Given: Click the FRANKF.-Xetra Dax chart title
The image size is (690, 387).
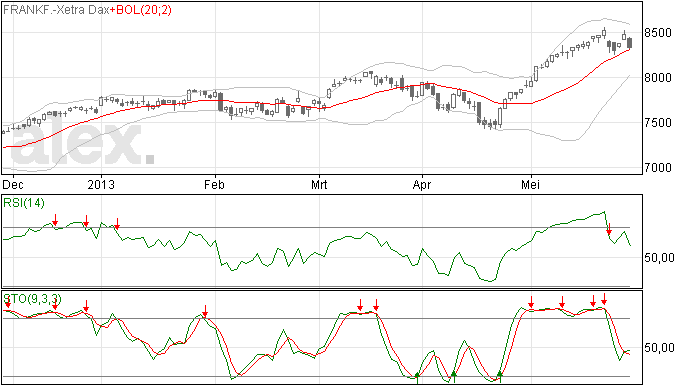Looking at the screenshot, I should [x=56, y=10].
